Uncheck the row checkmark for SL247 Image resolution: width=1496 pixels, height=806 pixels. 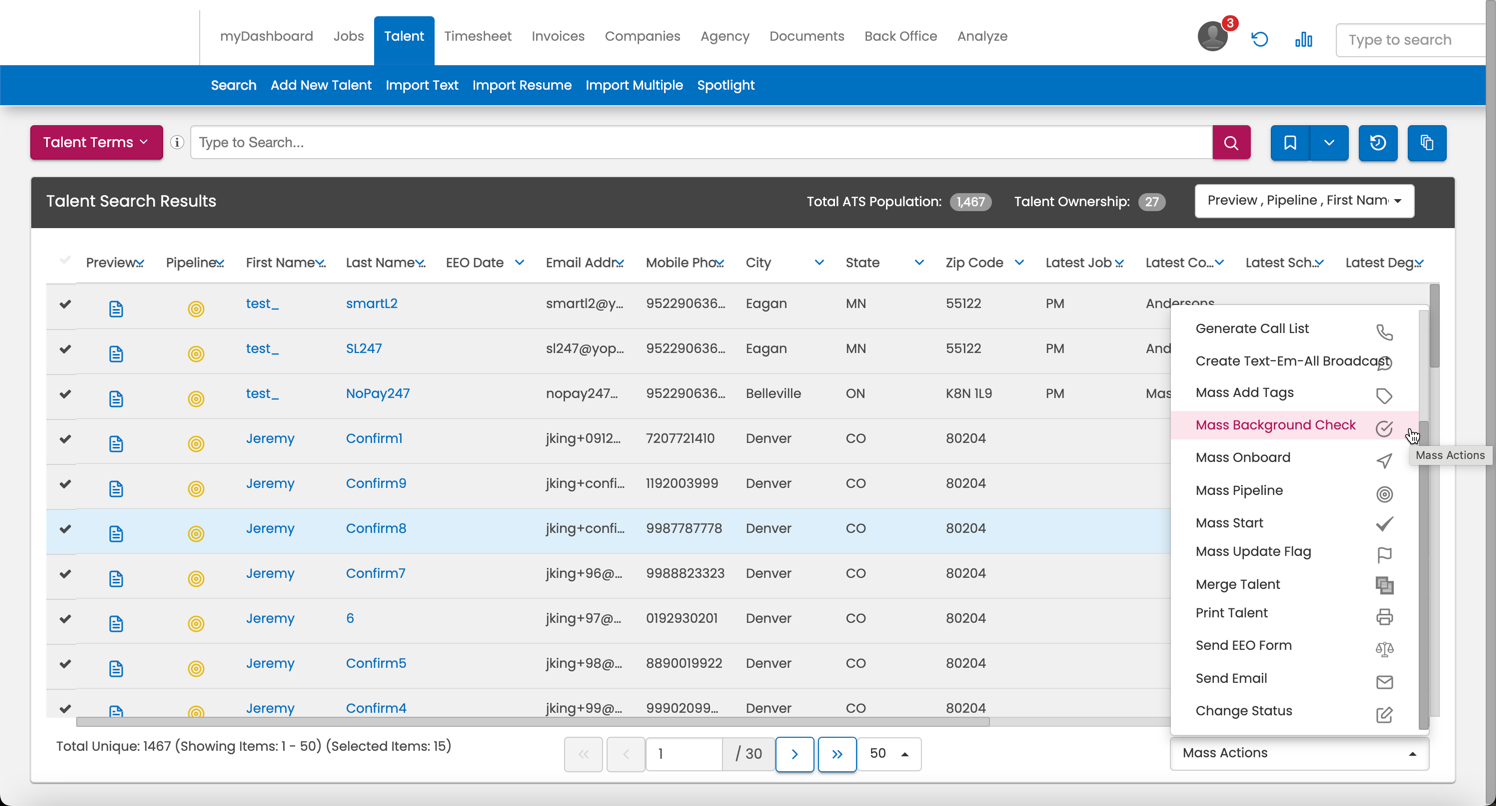coord(65,349)
